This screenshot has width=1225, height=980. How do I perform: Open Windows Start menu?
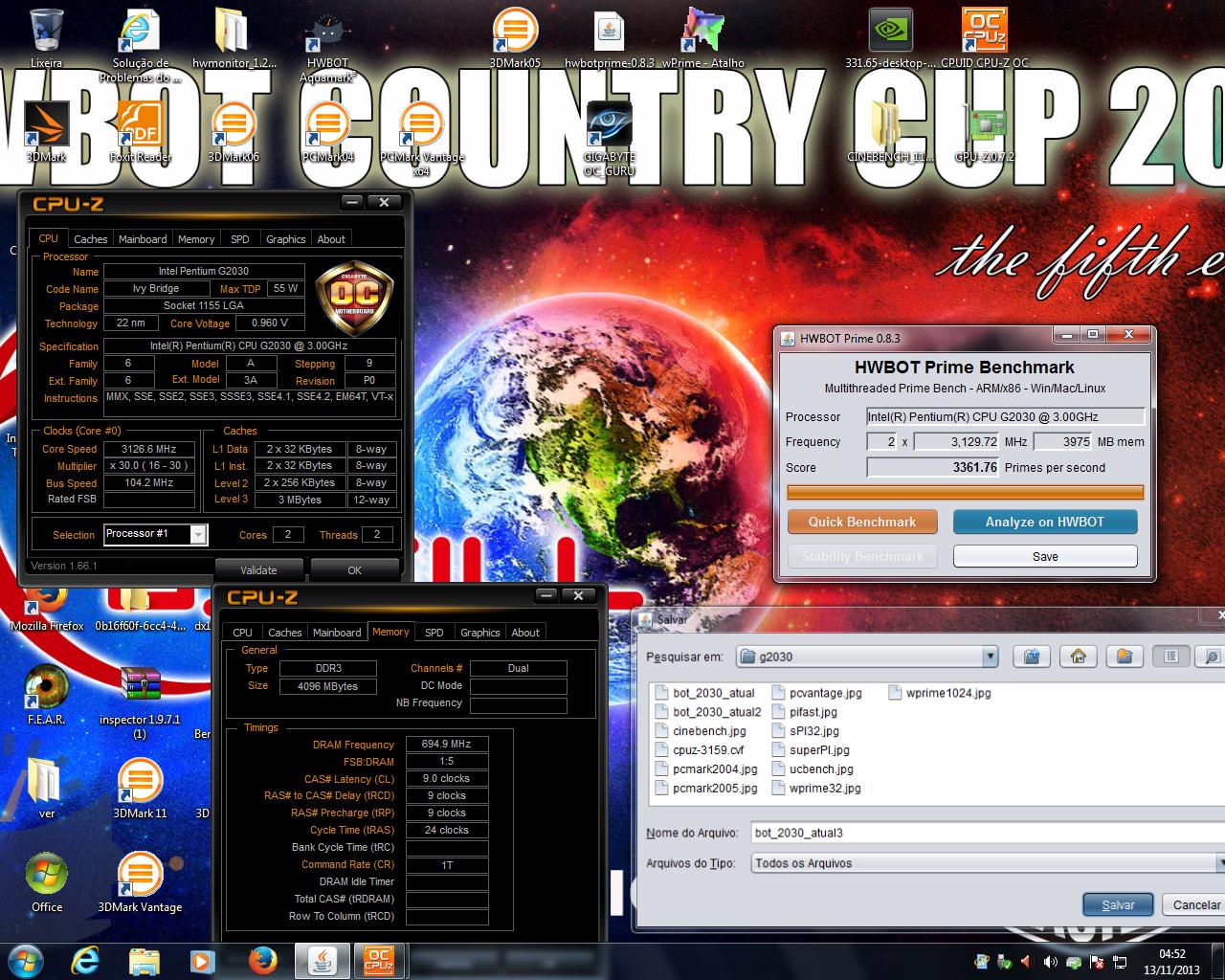[x=24, y=960]
